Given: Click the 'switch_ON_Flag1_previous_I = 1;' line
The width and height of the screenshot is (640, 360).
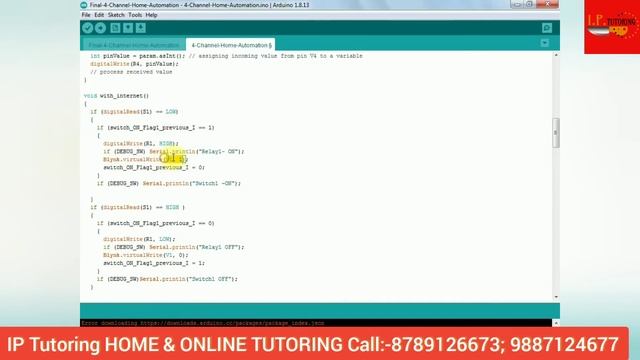Looking at the screenshot, I should tap(154, 263).
